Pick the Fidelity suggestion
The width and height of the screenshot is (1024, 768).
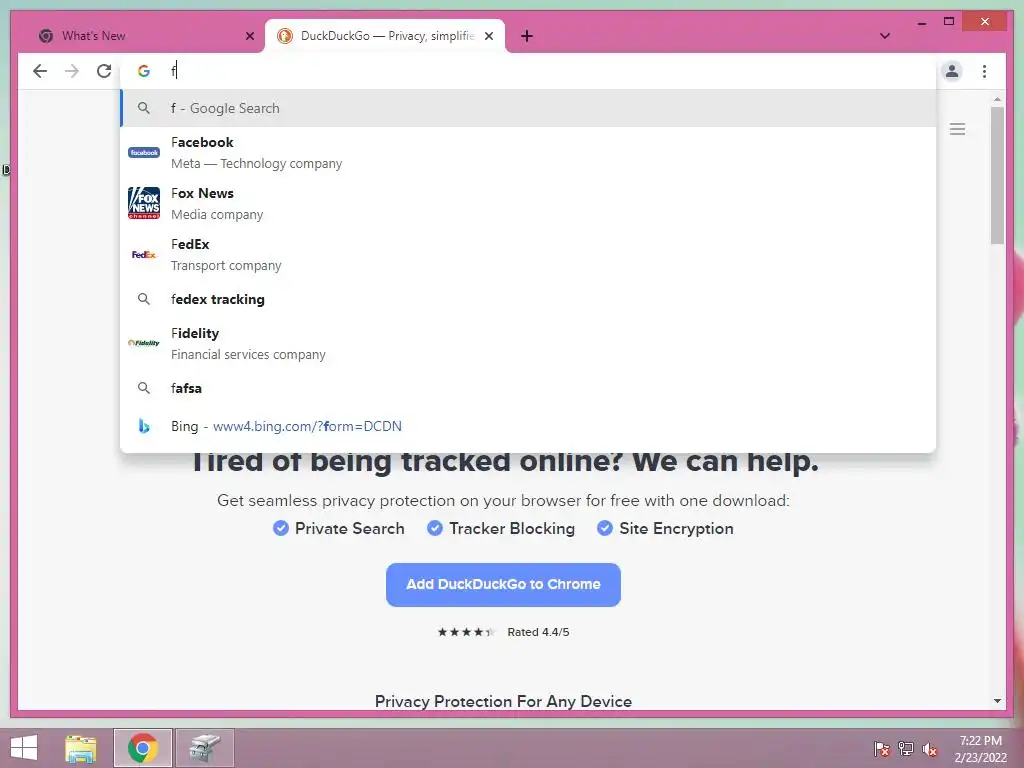point(528,344)
